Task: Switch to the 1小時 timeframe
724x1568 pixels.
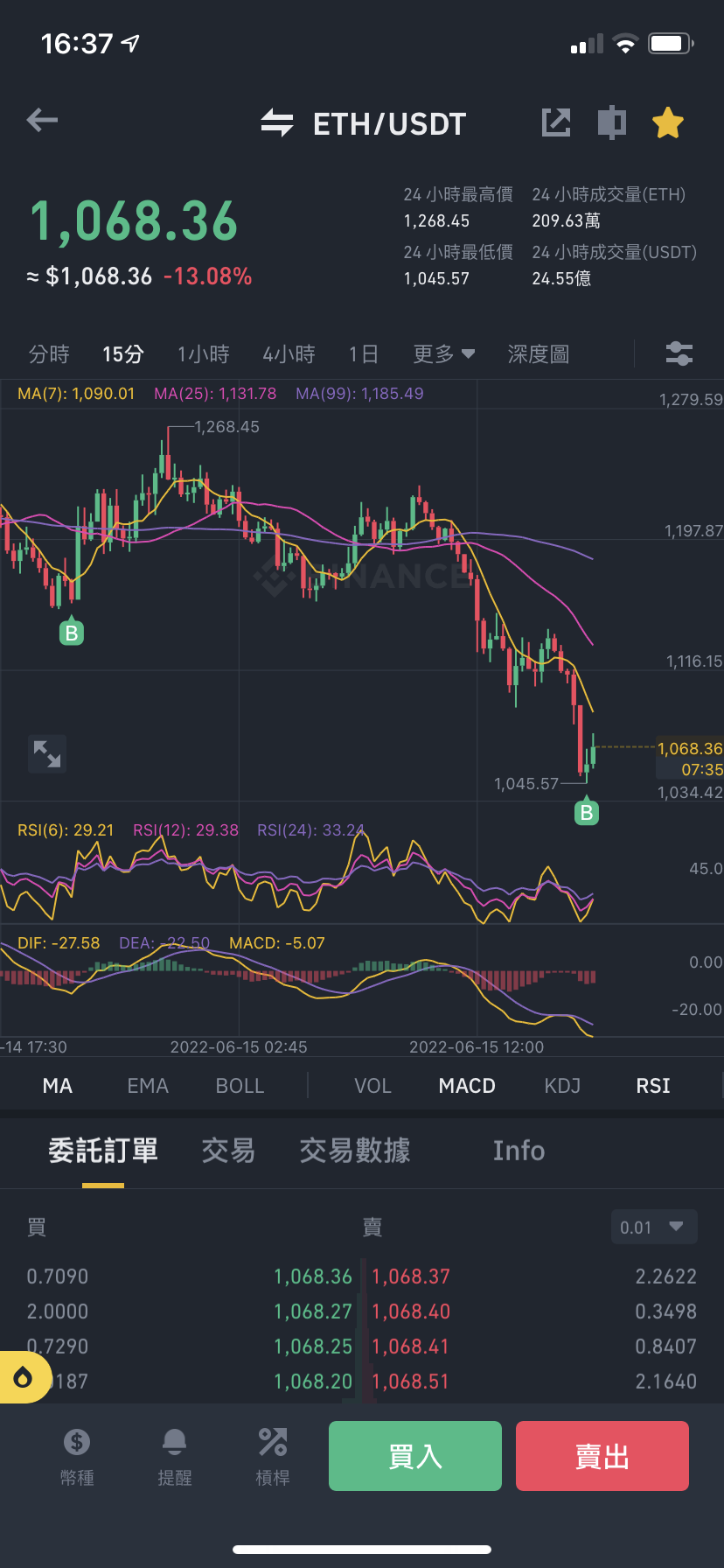Action: pyautogui.click(x=203, y=353)
